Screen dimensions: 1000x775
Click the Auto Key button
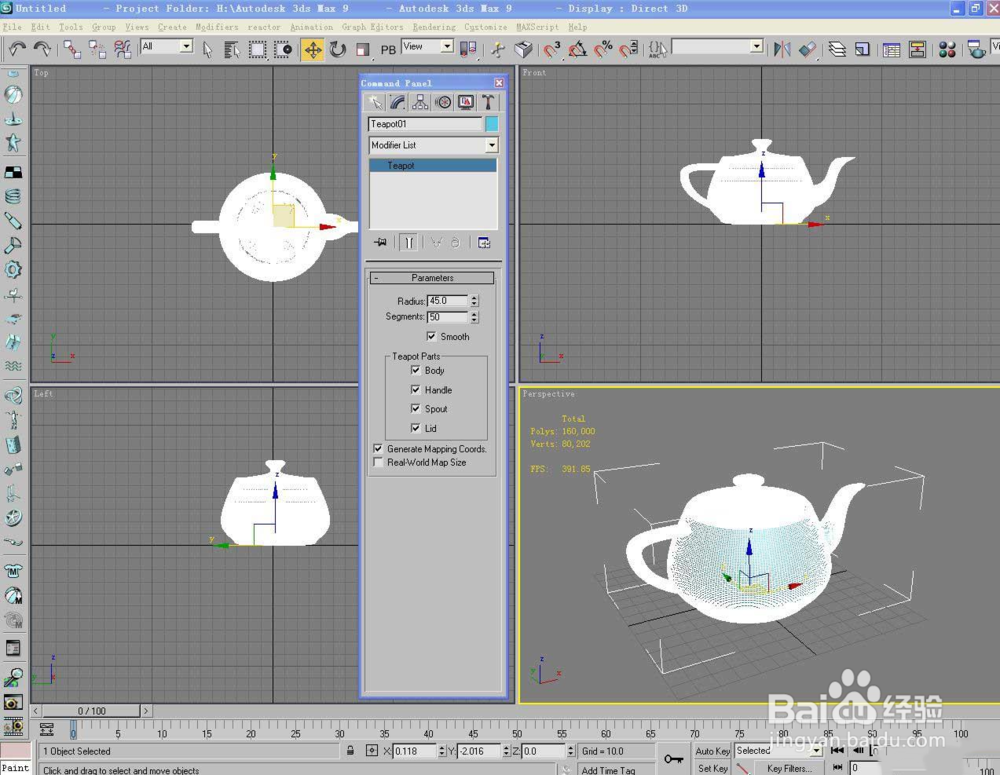point(712,751)
